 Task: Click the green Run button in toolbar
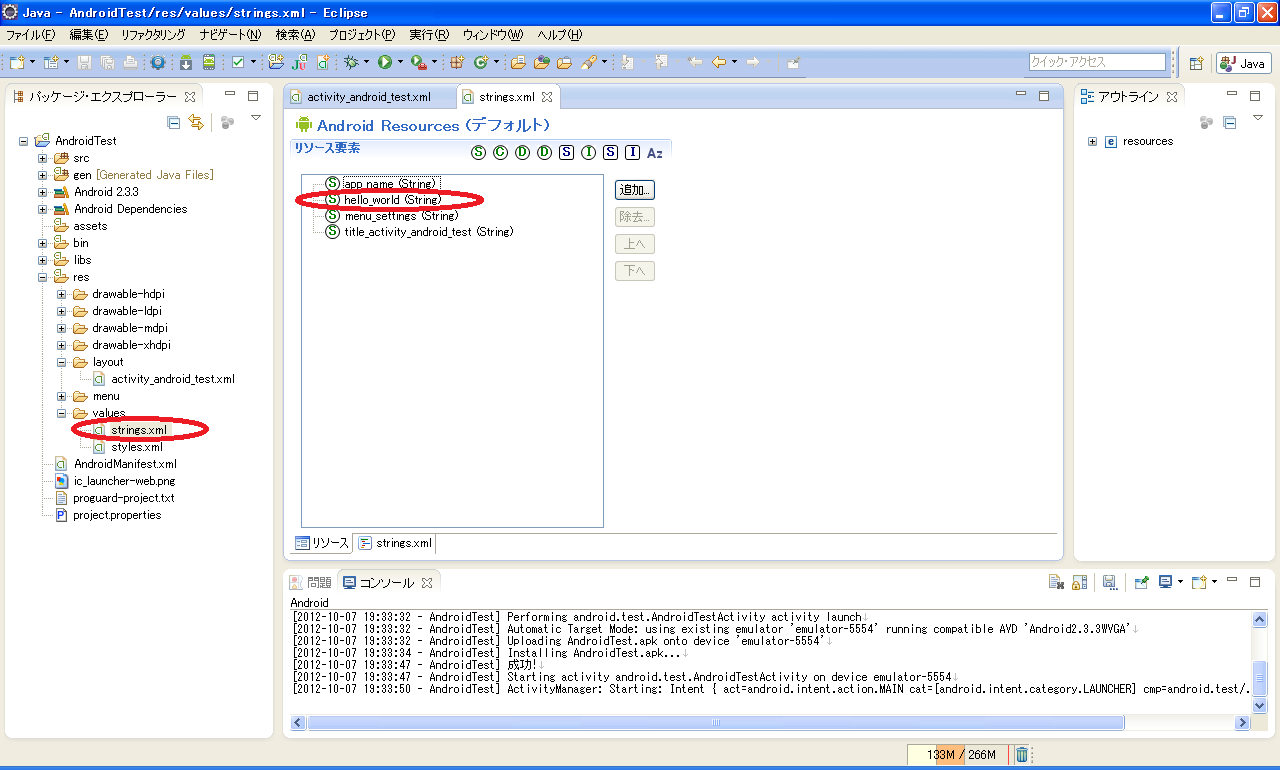pos(384,62)
